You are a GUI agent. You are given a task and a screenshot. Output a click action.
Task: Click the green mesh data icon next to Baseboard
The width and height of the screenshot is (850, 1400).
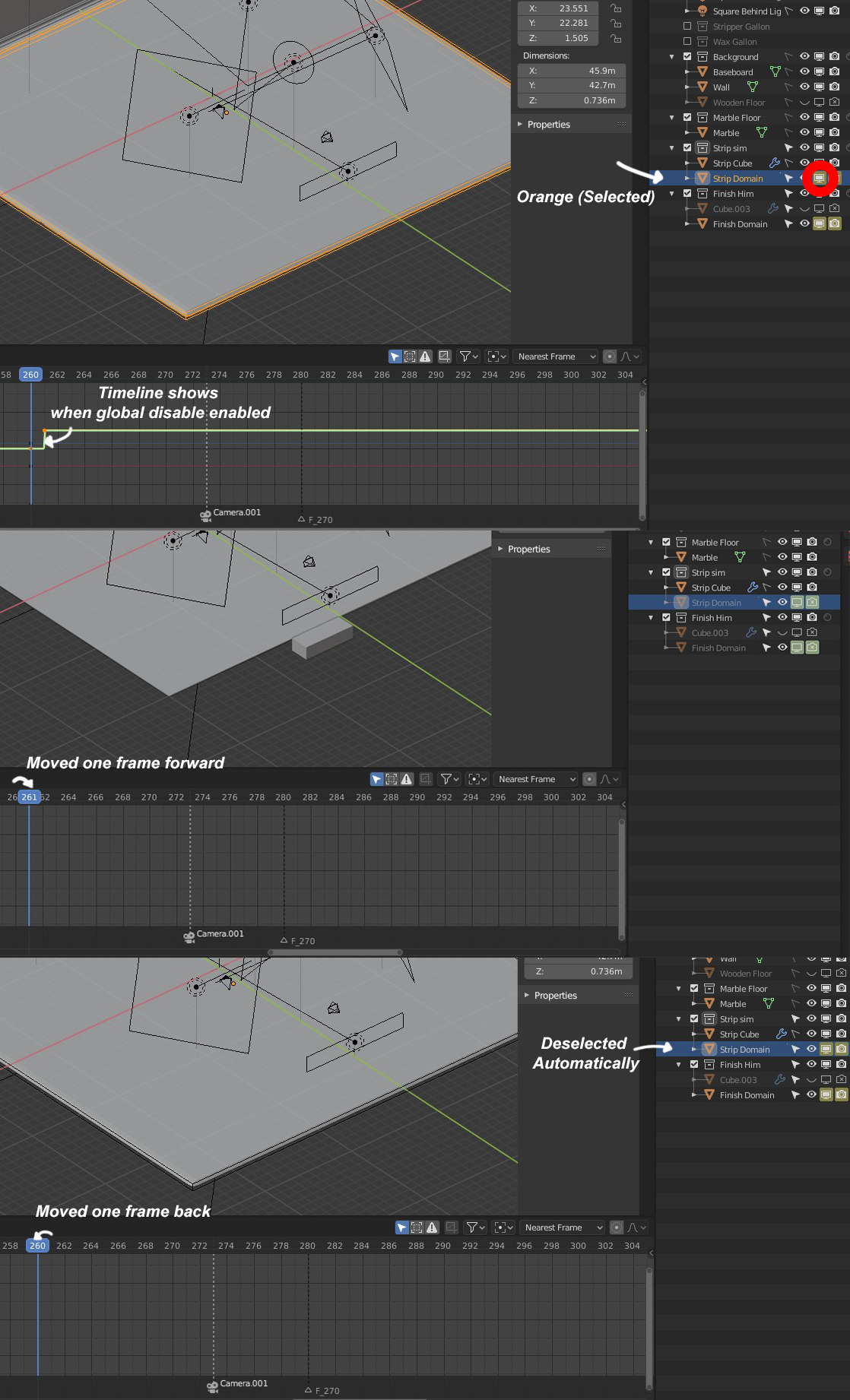[775, 72]
